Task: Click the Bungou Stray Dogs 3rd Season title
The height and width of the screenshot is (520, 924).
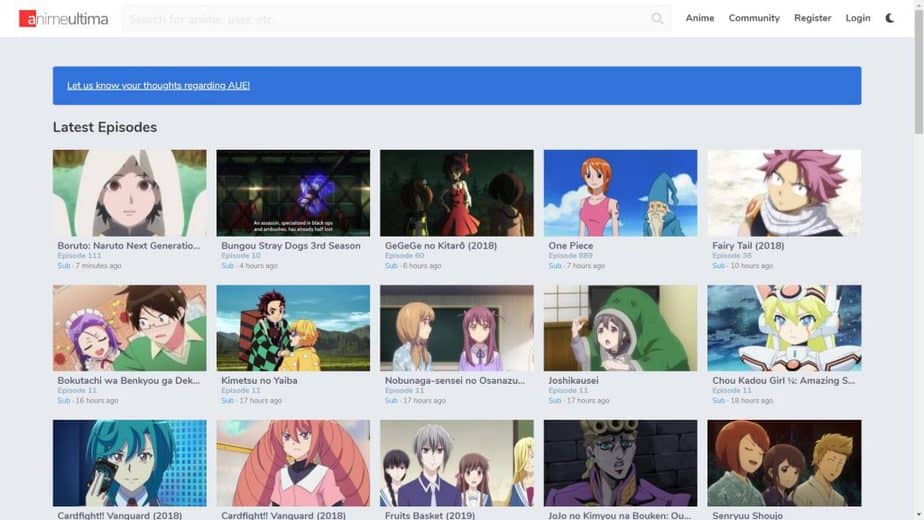Action: (x=291, y=245)
